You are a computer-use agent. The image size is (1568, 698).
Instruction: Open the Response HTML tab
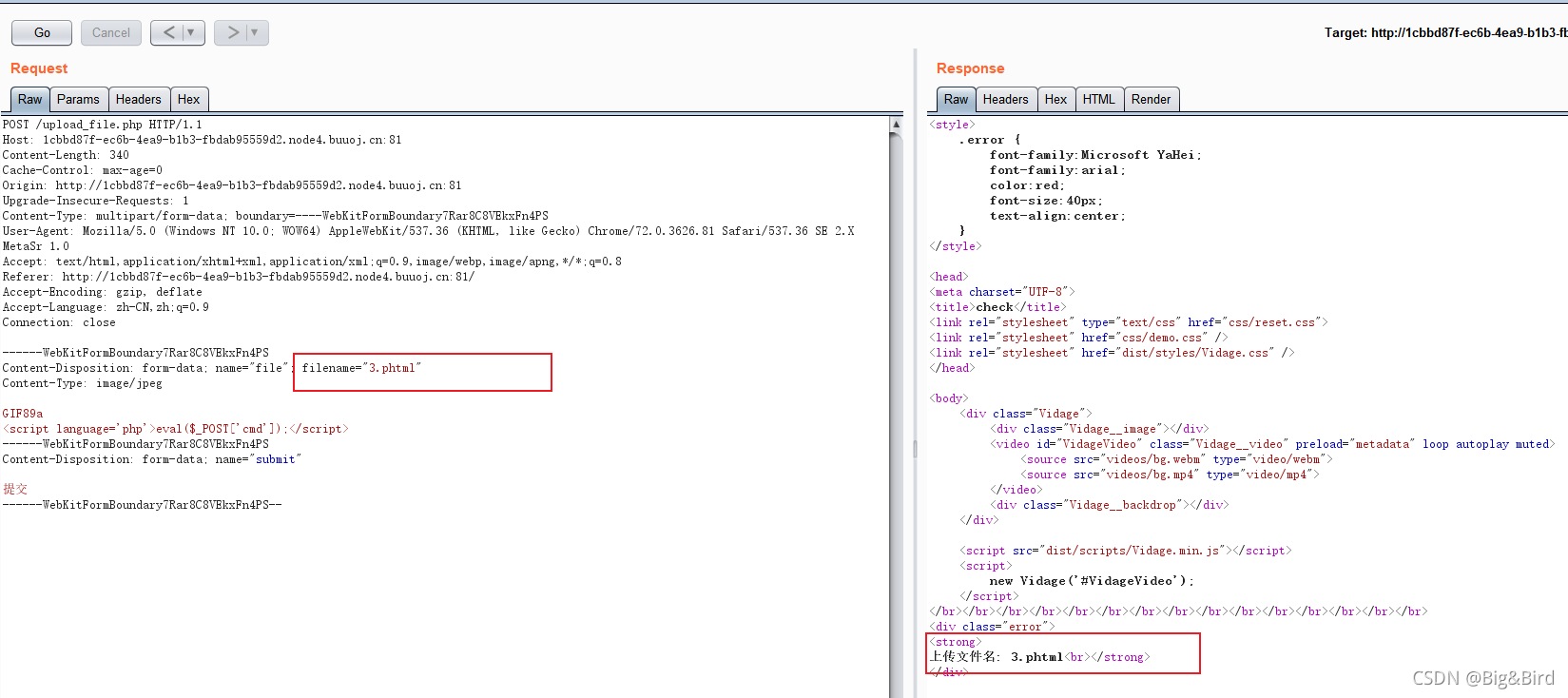tap(1099, 99)
